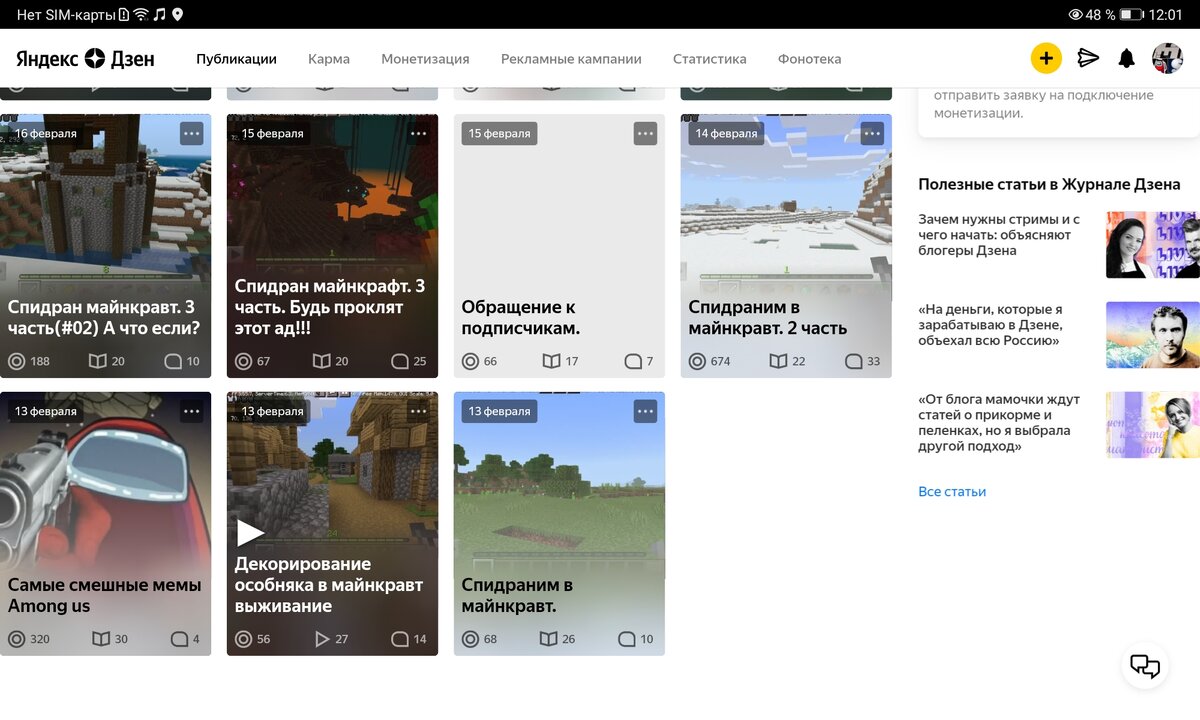Screen dimensions: 1200x720
Task: Click the reads icon showing 30
Action: (100, 639)
